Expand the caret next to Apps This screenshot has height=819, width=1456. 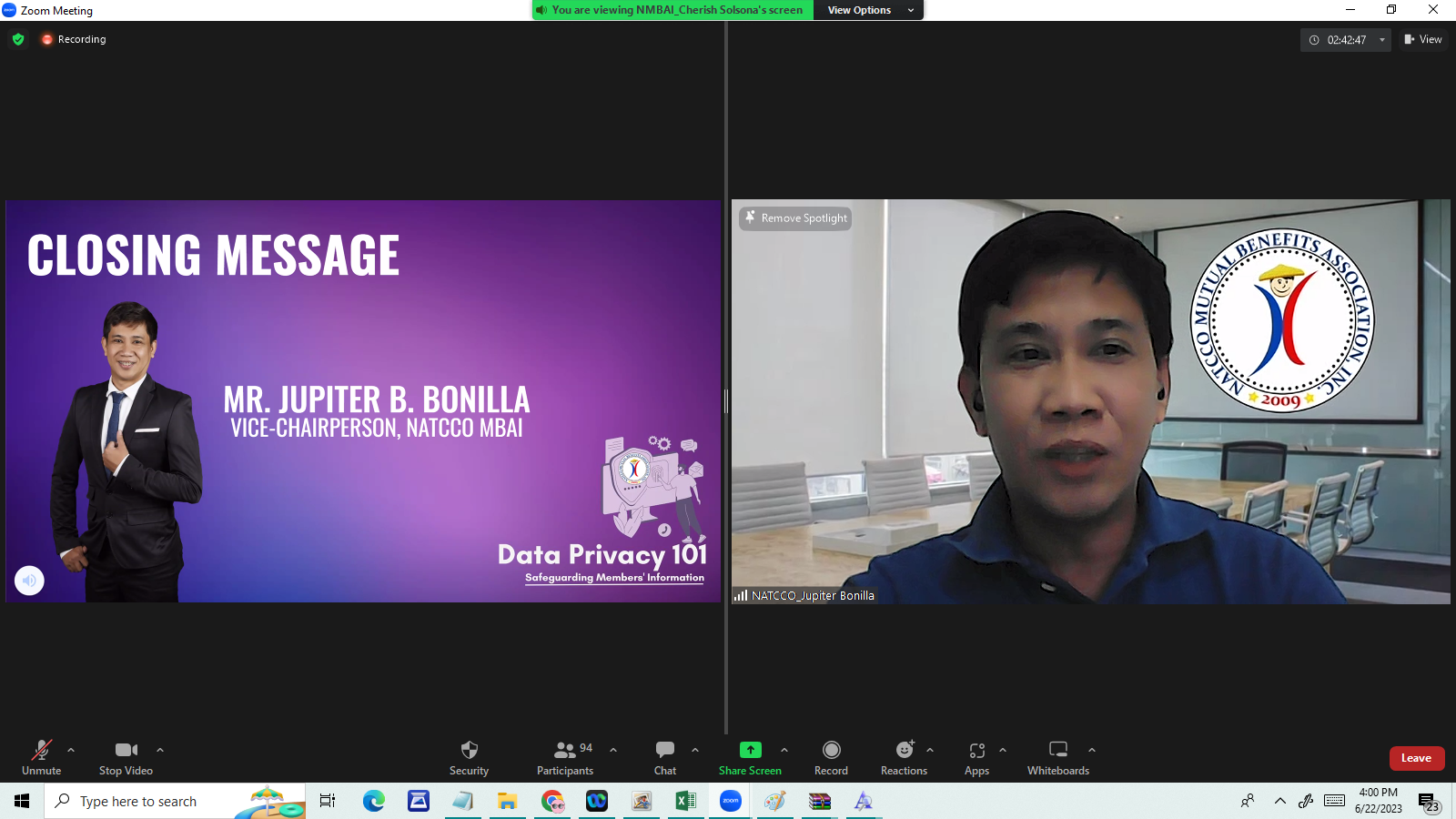click(x=1003, y=750)
